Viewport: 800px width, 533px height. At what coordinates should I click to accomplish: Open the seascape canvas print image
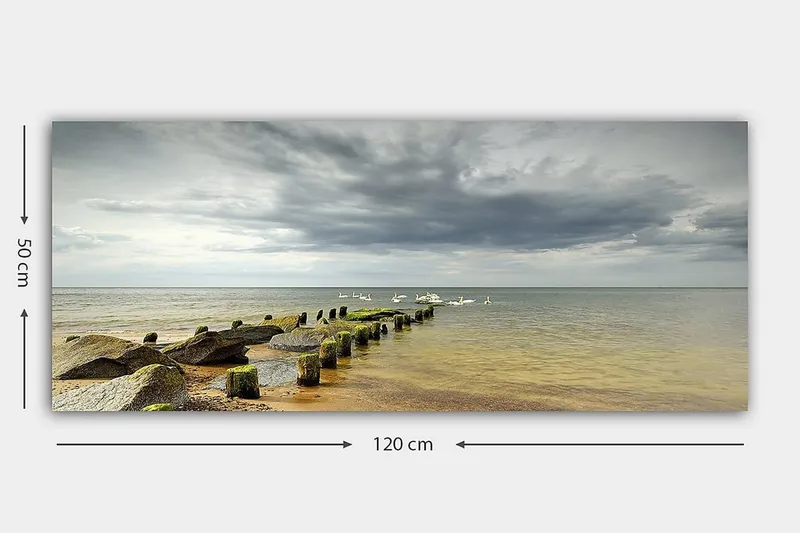point(399,266)
